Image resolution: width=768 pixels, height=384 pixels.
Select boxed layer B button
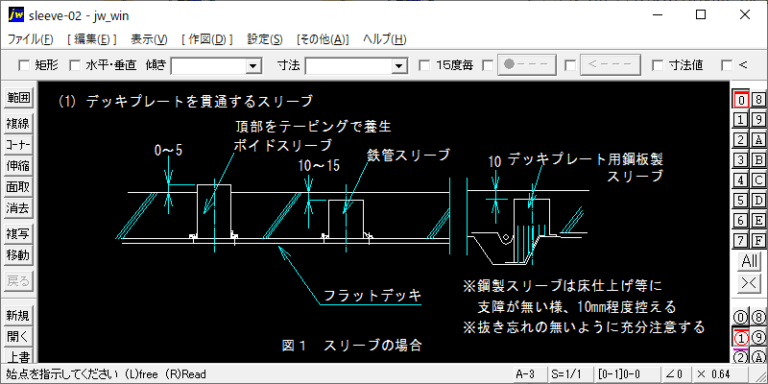pyautogui.click(x=759, y=160)
